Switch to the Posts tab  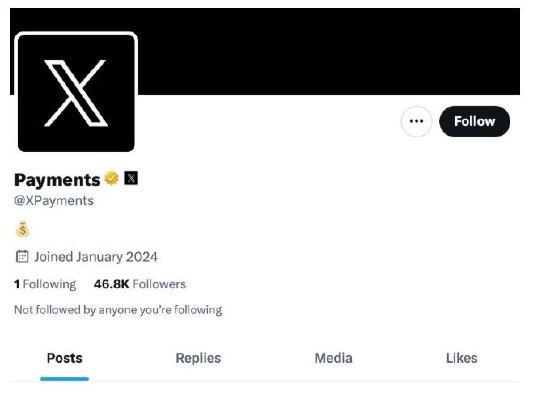pos(65,358)
